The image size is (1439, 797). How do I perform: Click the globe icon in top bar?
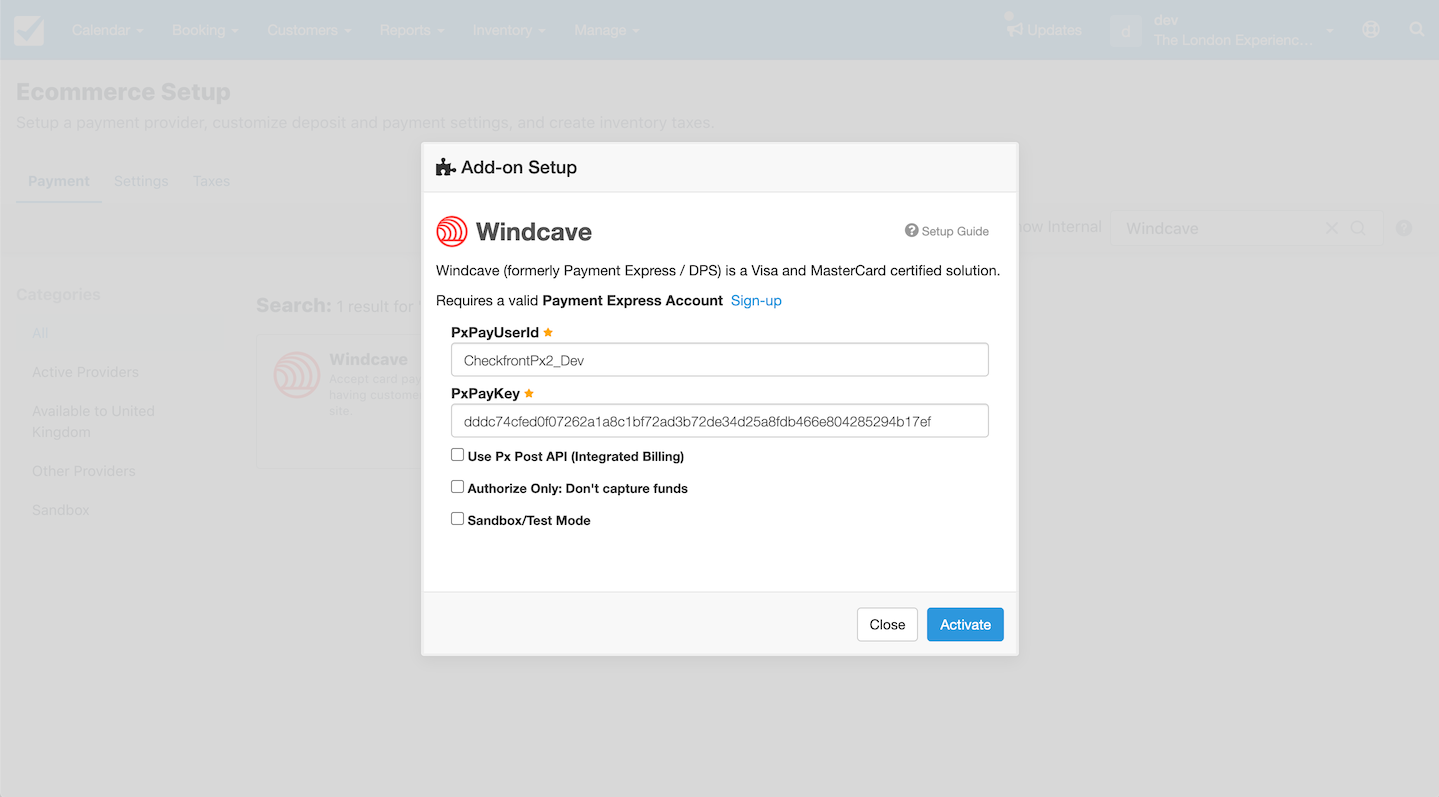(x=1371, y=30)
